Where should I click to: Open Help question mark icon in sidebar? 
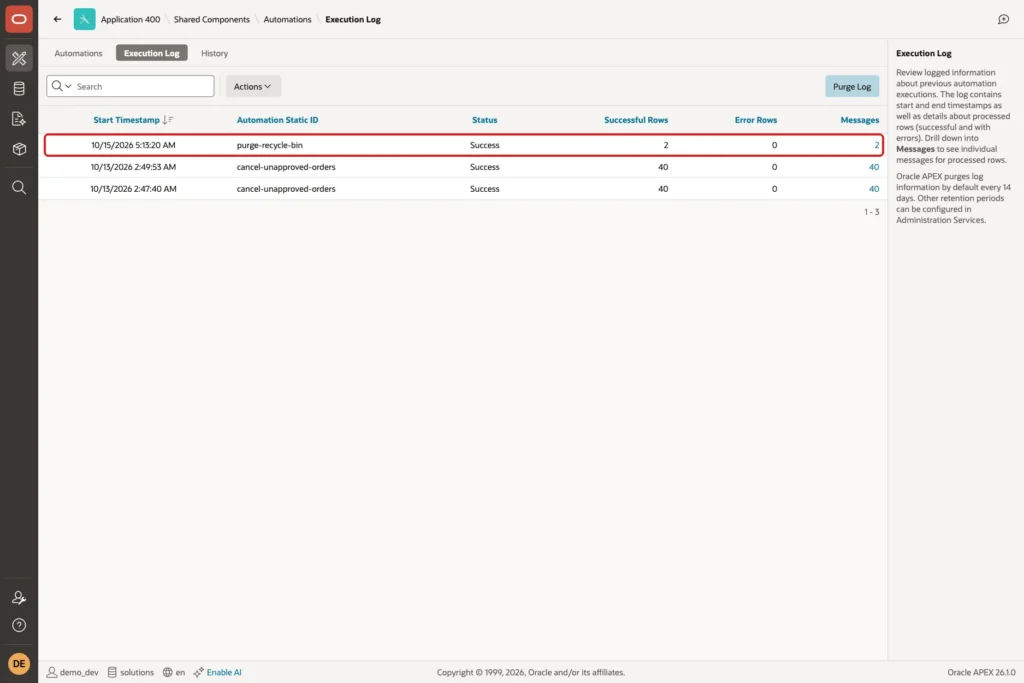(19, 626)
